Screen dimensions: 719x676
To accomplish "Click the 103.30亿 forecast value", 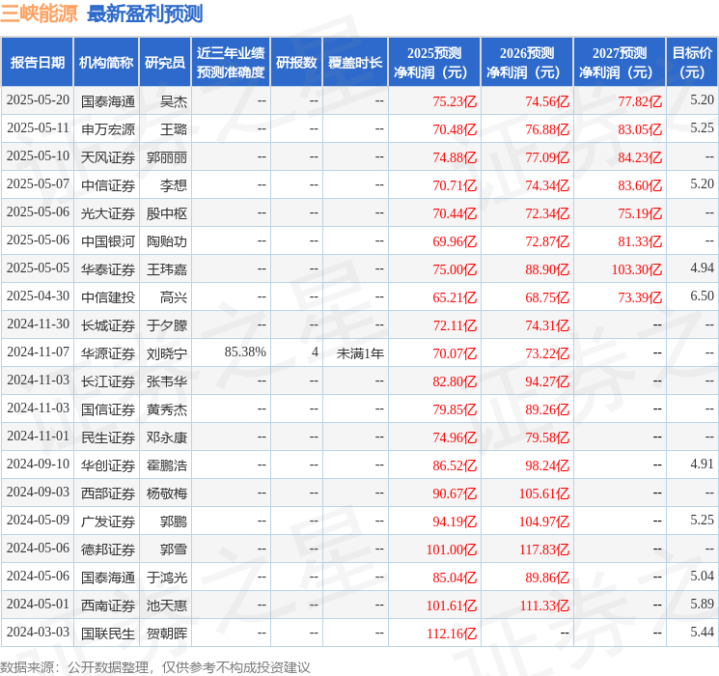I will (636, 269).
